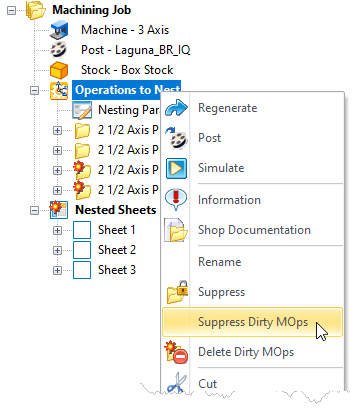This screenshot has width=364, height=417.
Task: Open the Nesting Parameters item
Action: tap(129, 110)
